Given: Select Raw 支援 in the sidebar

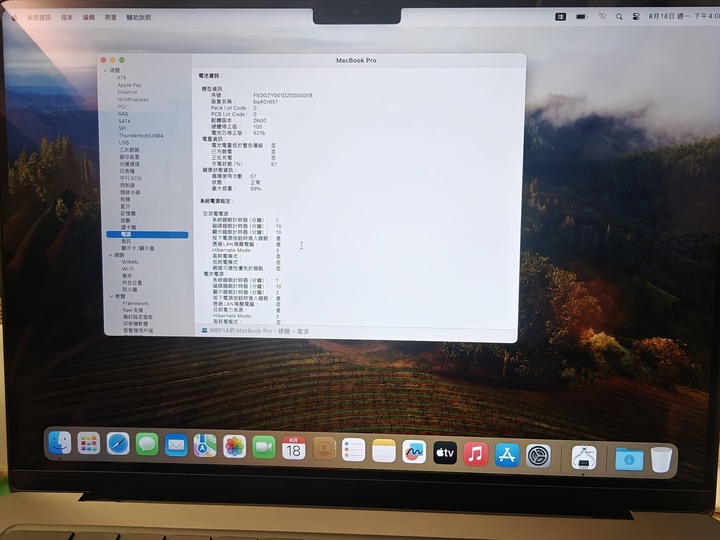Looking at the screenshot, I should (133, 310).
